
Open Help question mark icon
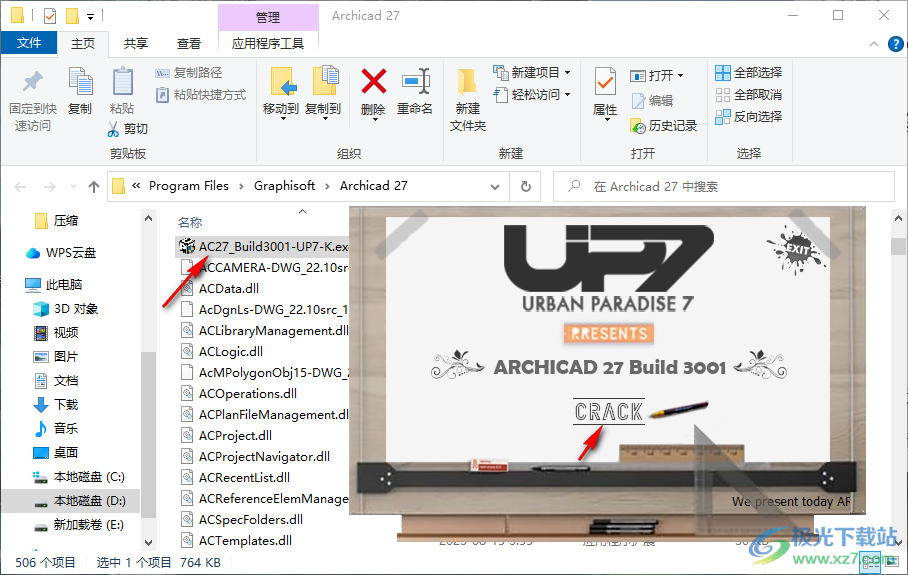click(x=896, y=44)
